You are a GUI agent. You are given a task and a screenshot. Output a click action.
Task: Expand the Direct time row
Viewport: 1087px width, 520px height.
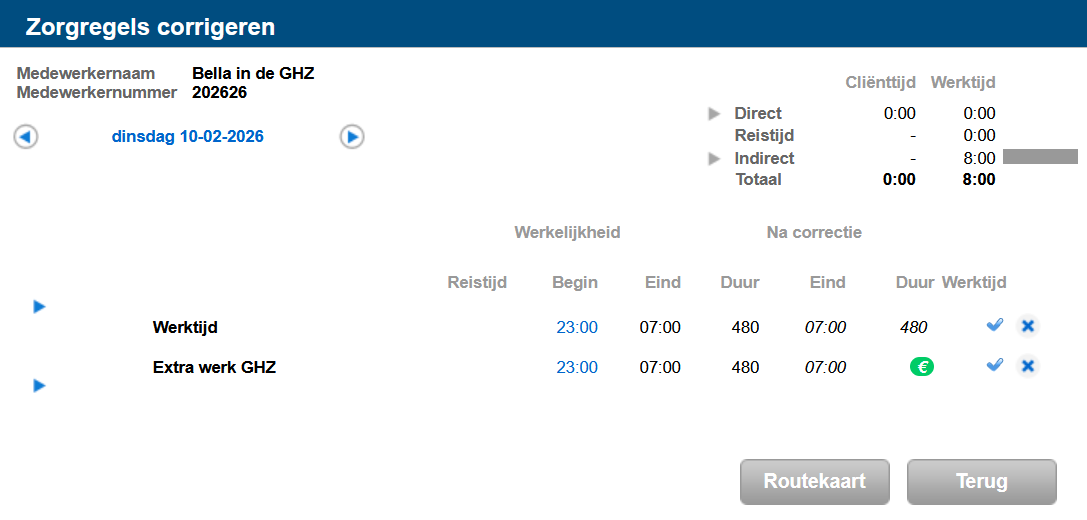[x=714, y=114]
